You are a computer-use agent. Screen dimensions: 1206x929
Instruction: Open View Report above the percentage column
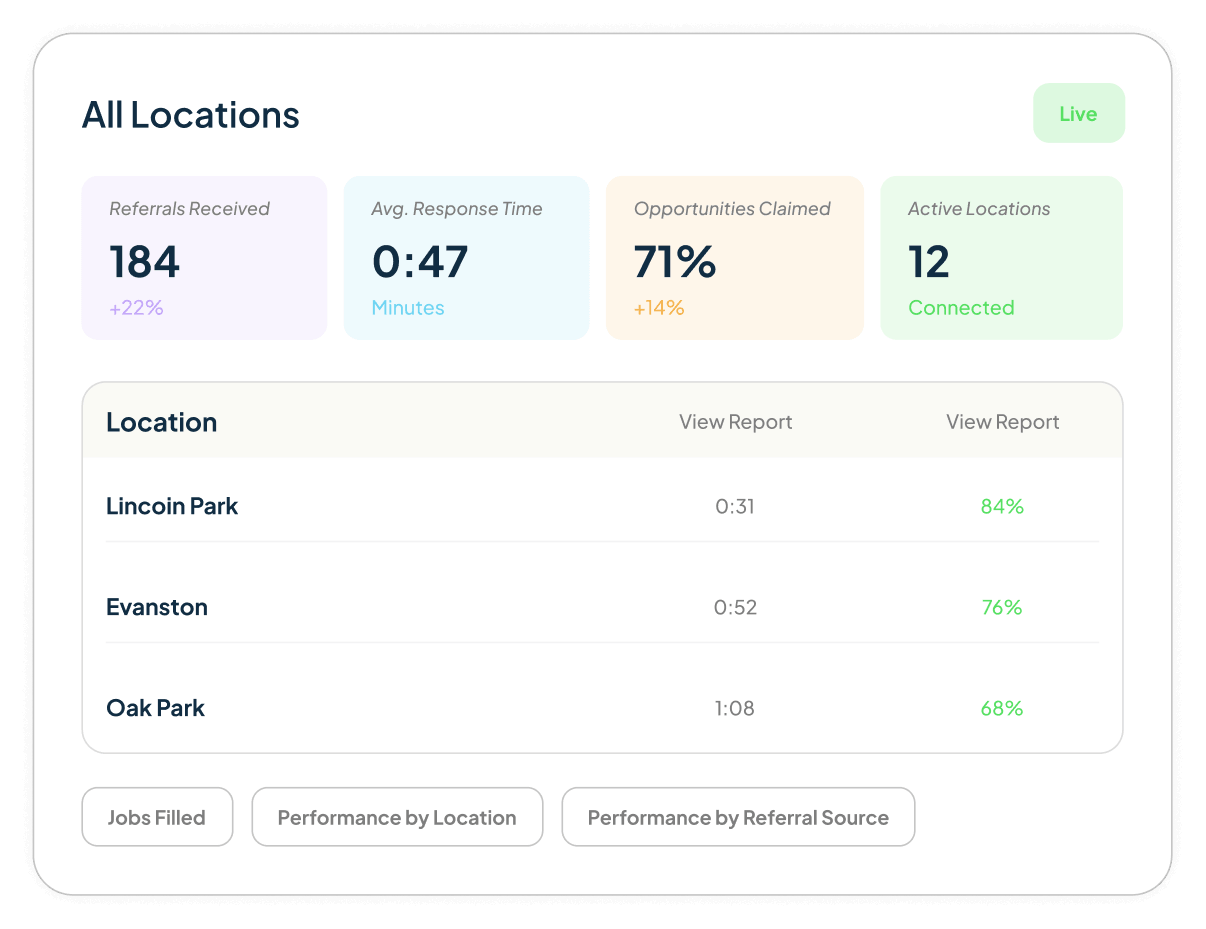click(1003, 422)
